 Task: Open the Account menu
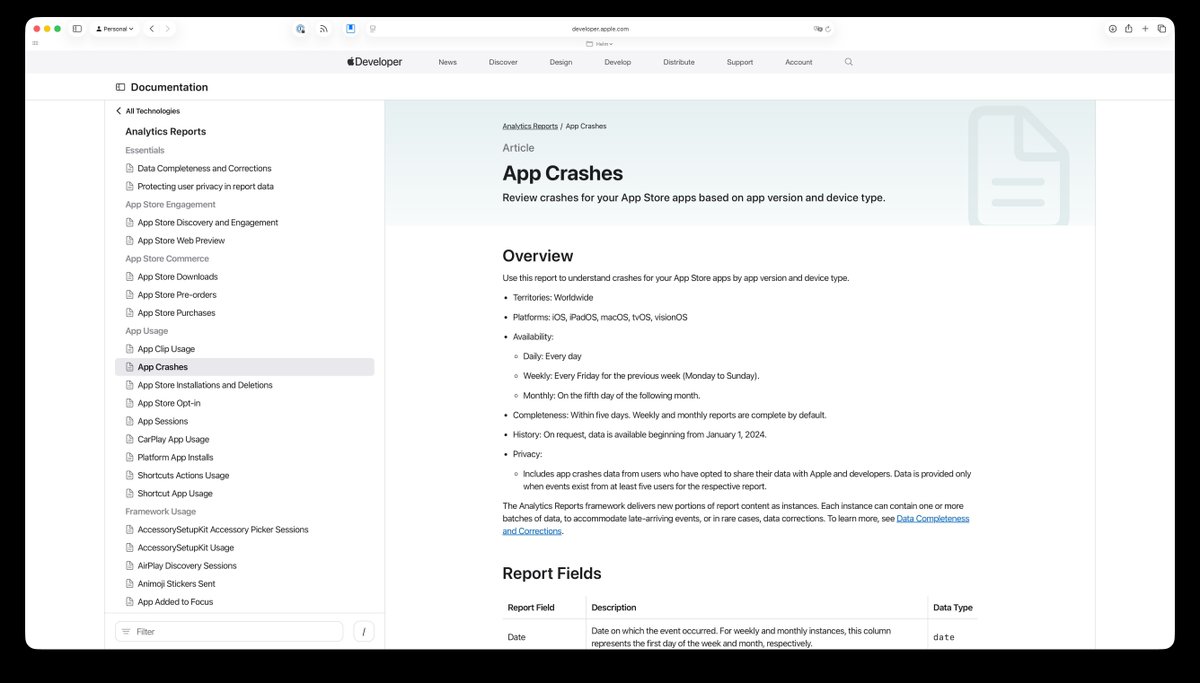click(799, 62)
